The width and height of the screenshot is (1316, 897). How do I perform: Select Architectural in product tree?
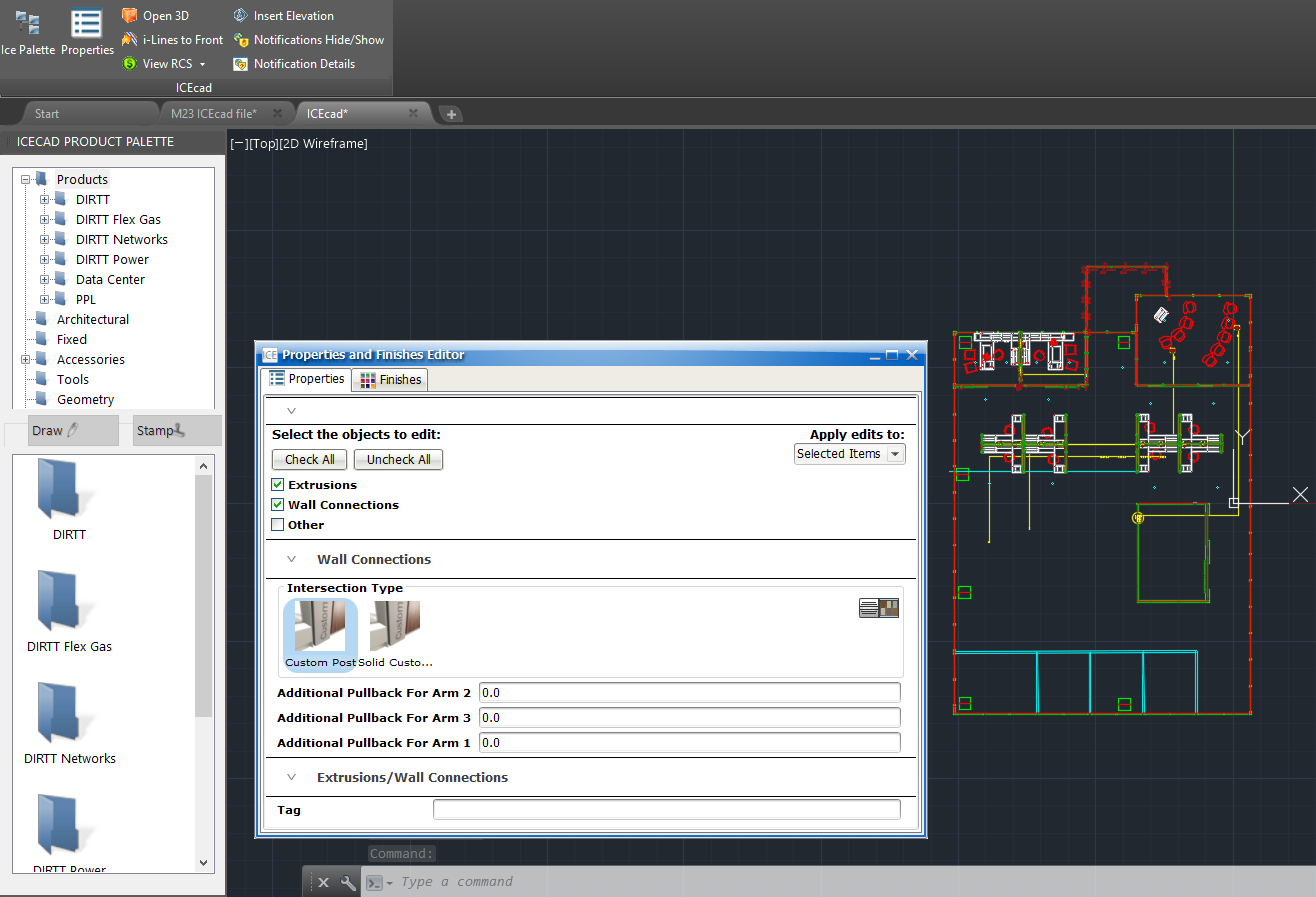pyautogui.click(x=92, y=320)
